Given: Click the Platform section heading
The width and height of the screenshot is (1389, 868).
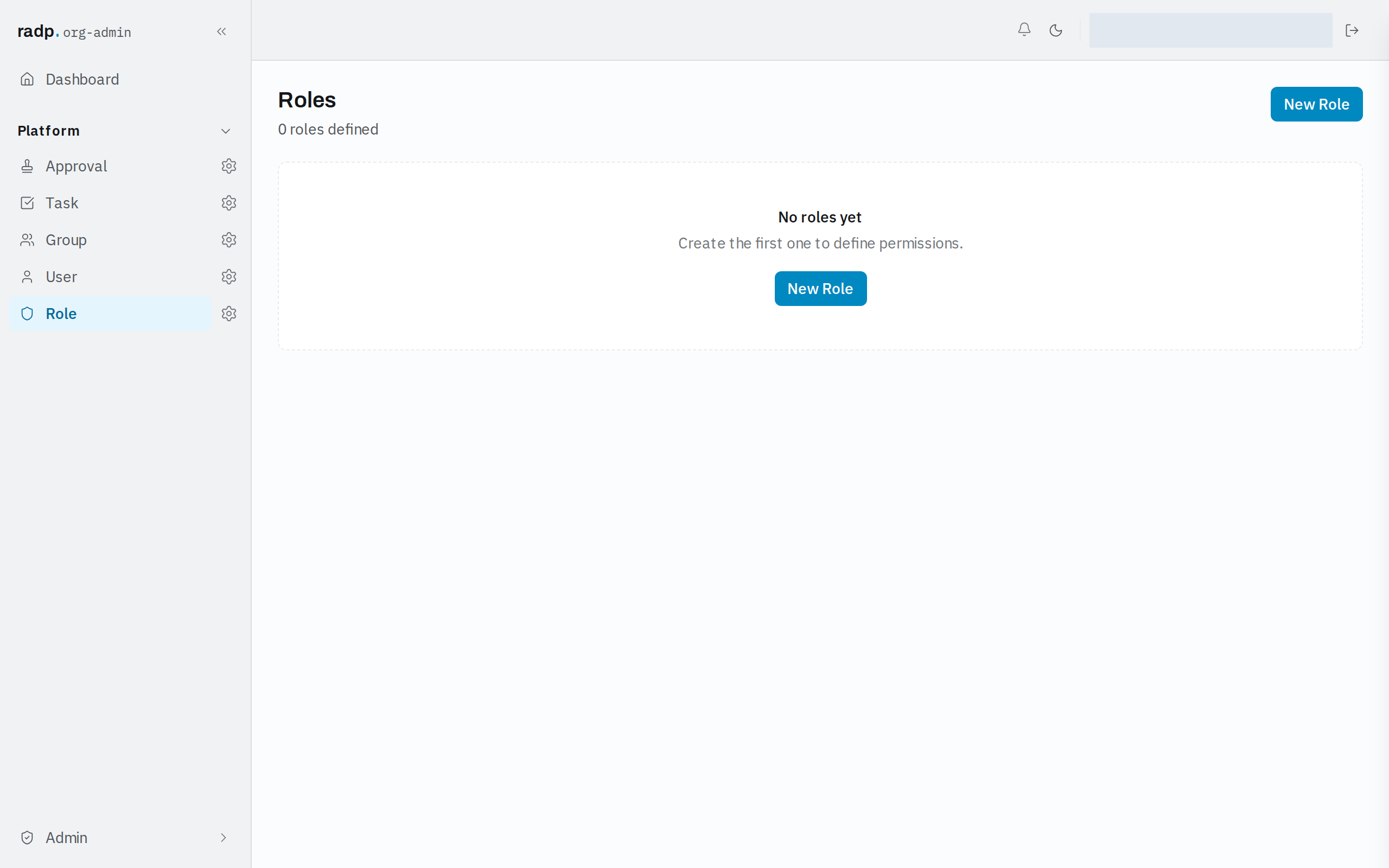Looking at the screenshot, I should pyautogui.click(x=49, y=131).
